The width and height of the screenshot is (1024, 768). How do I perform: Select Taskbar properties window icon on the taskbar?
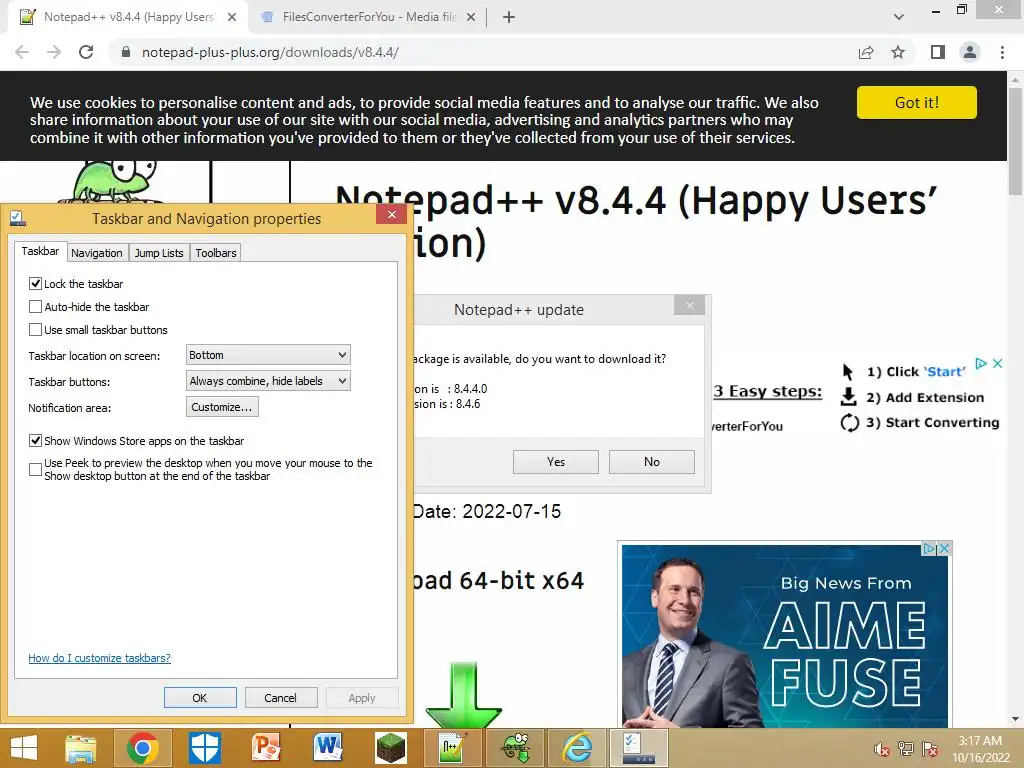click(x=639, y=748)
